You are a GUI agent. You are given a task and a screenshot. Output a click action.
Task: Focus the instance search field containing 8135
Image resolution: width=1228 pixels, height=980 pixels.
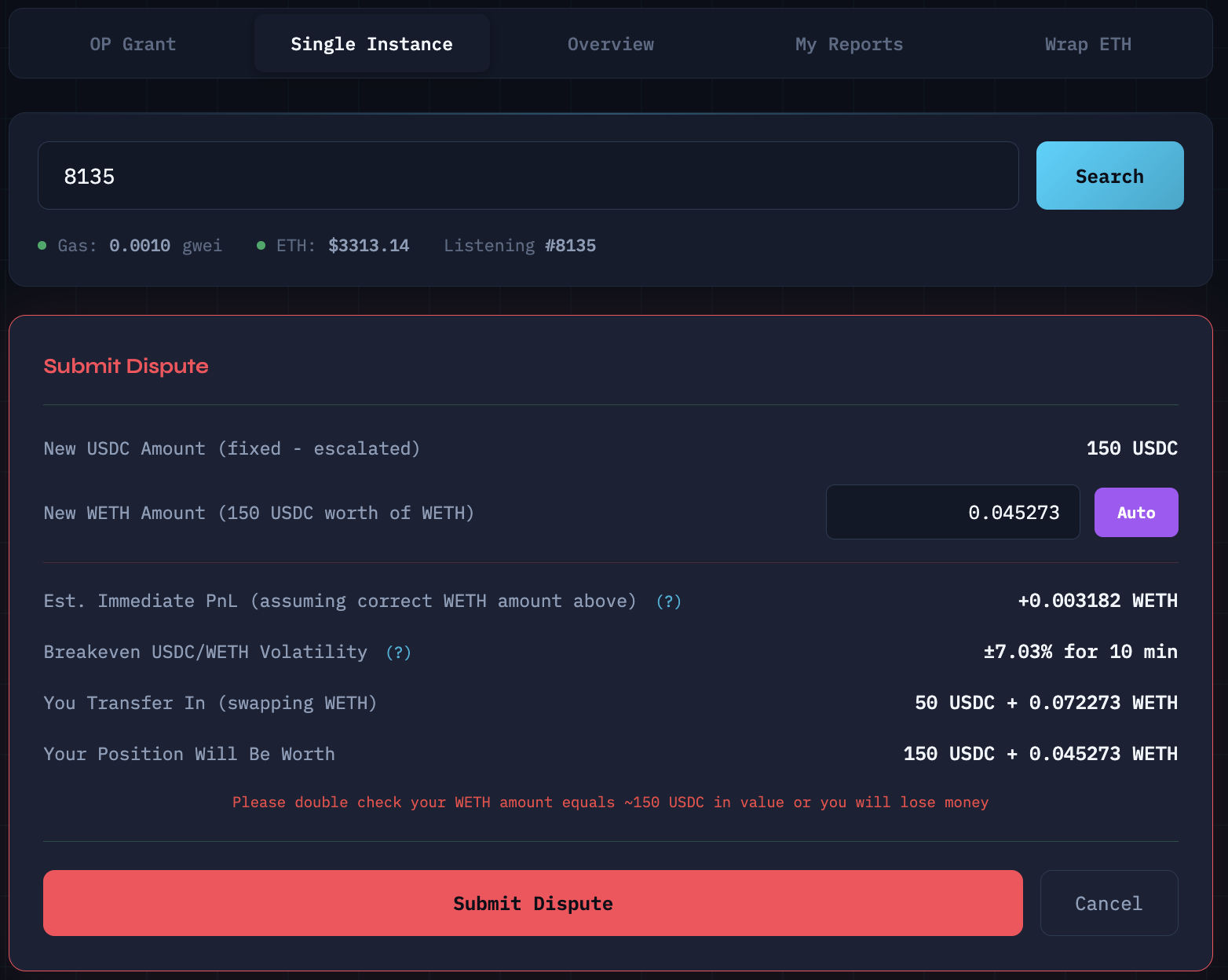click(x=528, y=176)
